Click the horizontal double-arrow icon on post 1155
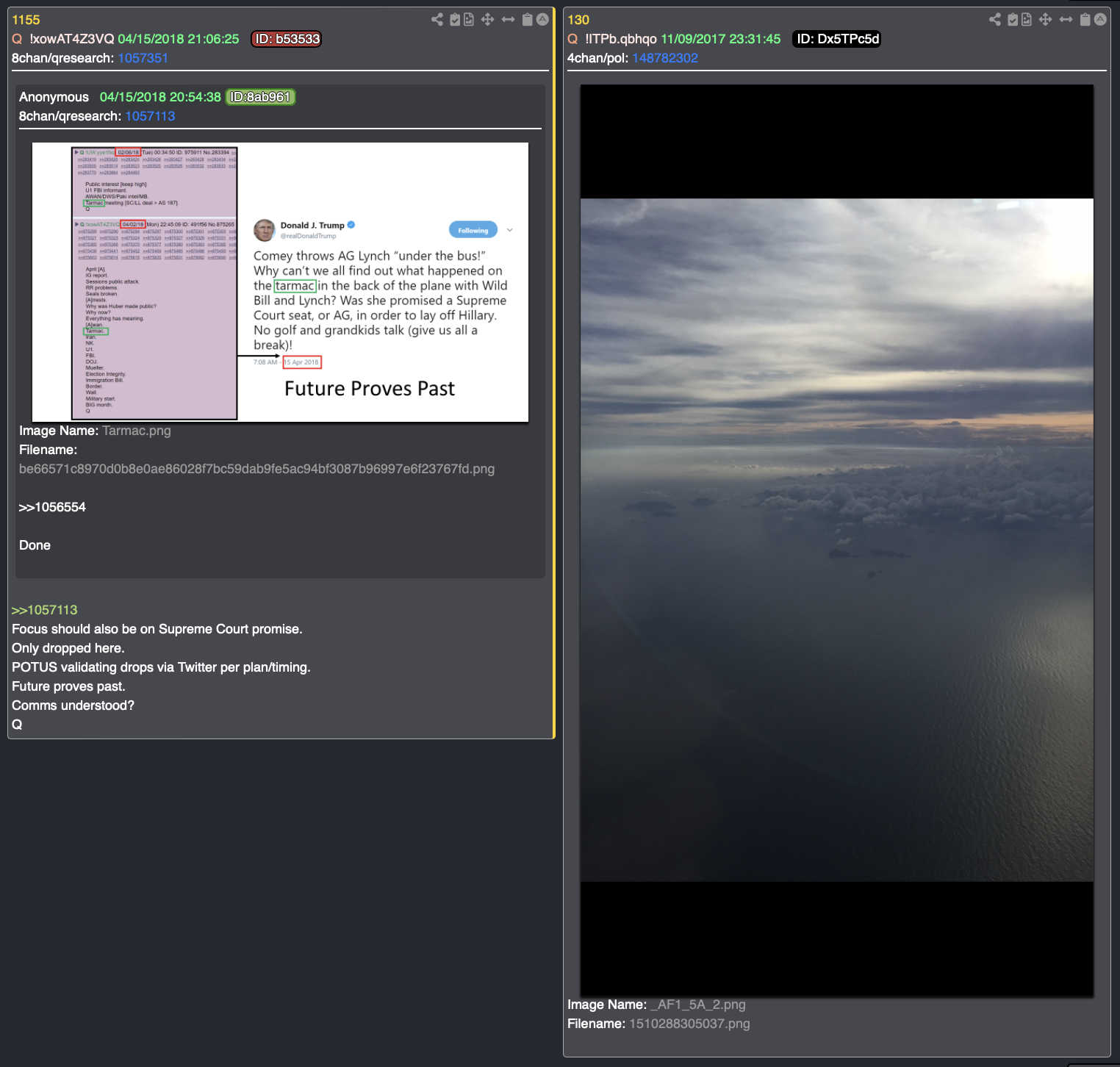The height and width of the screenshot is (1067, 1120). click(508, 20)
